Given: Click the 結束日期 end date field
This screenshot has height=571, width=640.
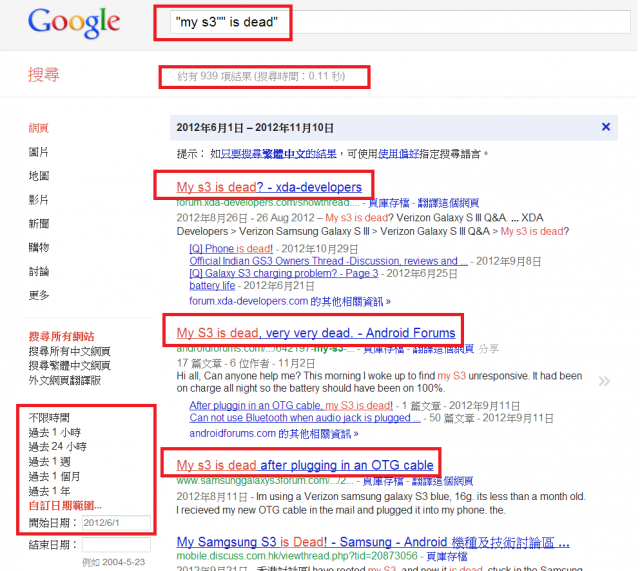Looking at the screenshot, I should (x=116, y=545).
